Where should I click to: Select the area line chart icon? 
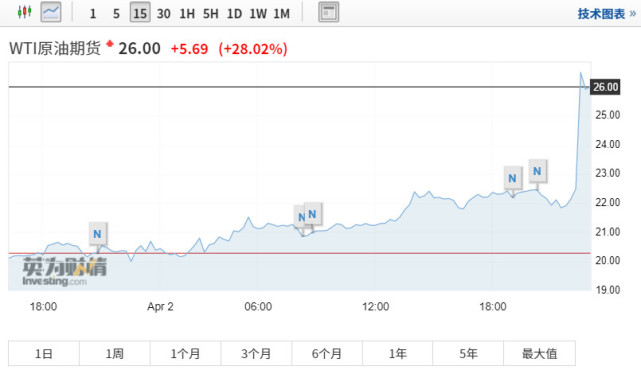pyautogui.click(x=51, y=12)
